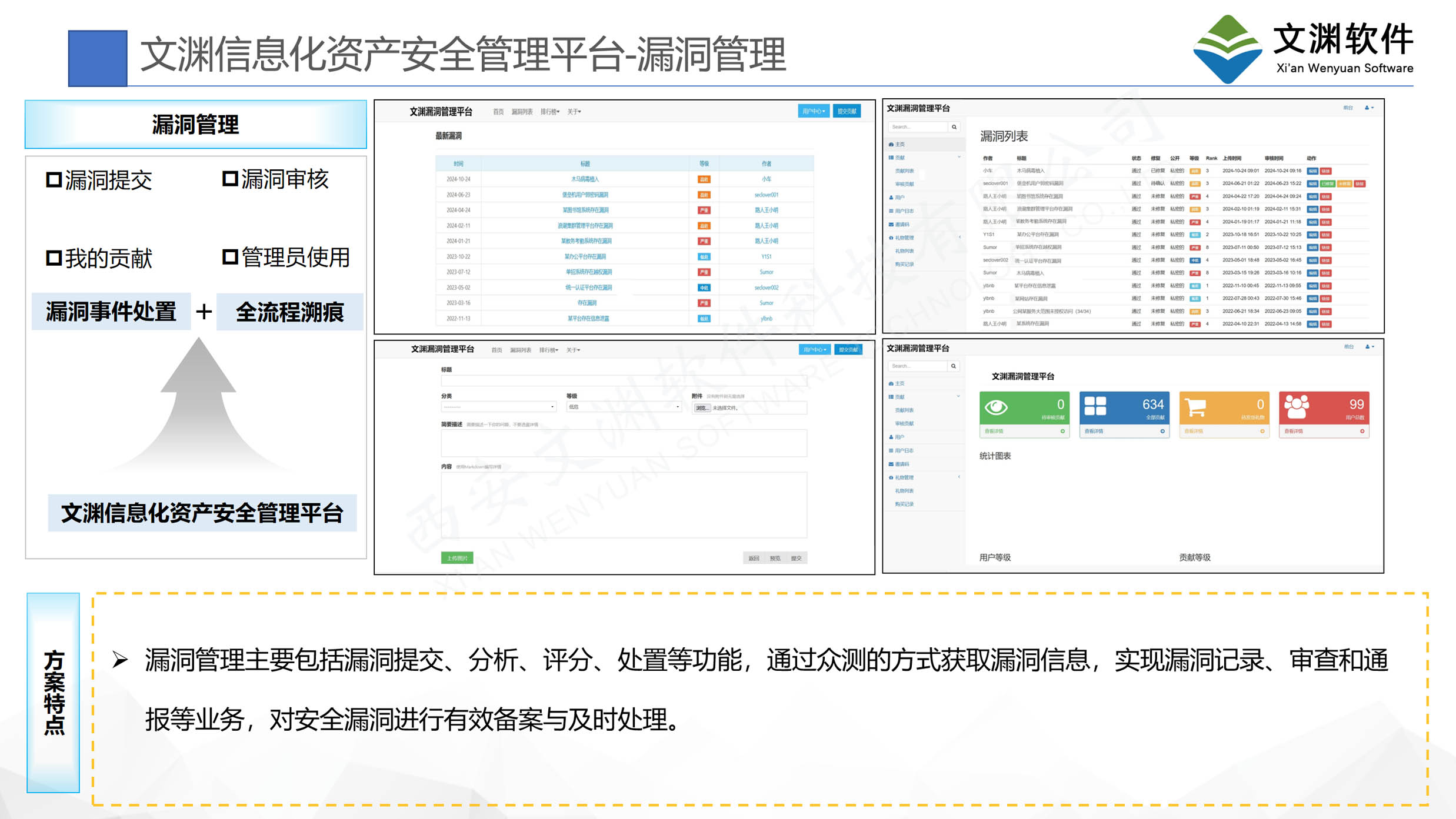
Task: Collapse 贡献 chevron in 漏洞列表 screenshot sidebar
Action: coord(959,157)
